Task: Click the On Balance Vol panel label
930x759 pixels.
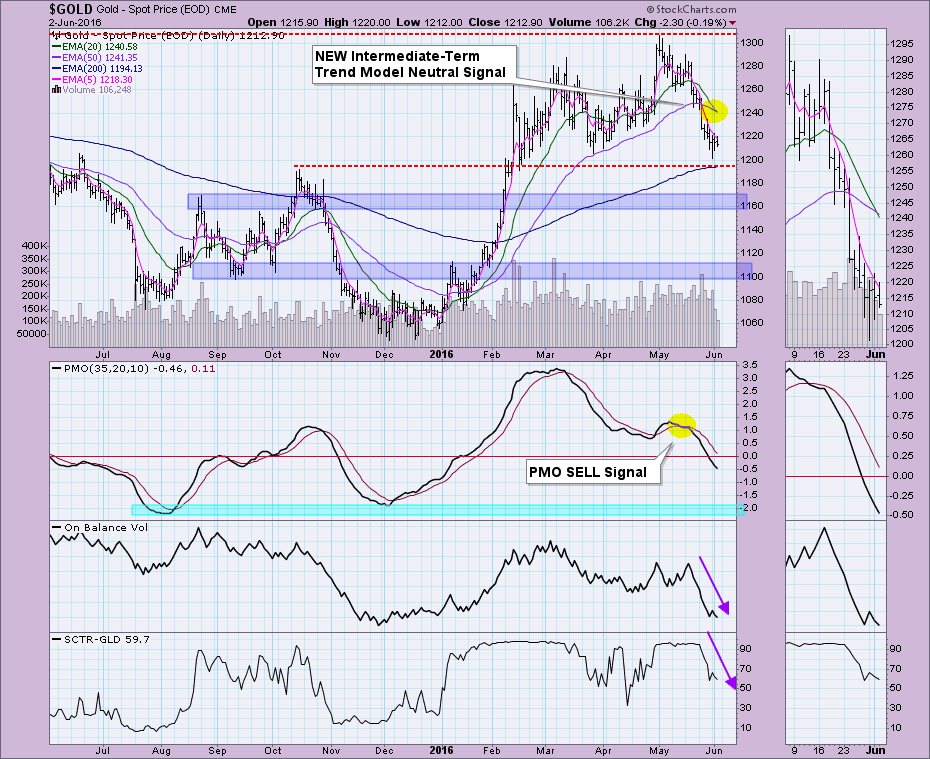Action: tap(90, 527)
